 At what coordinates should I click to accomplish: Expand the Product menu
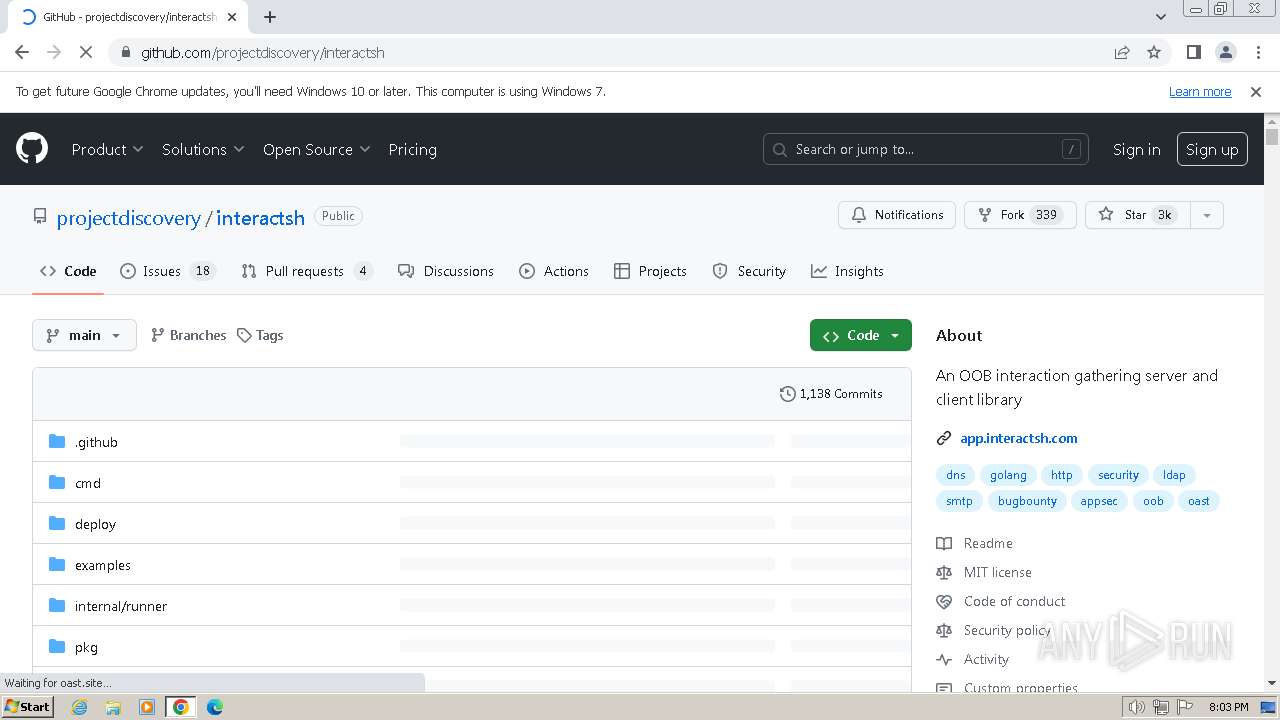click(x=107, y=149)
